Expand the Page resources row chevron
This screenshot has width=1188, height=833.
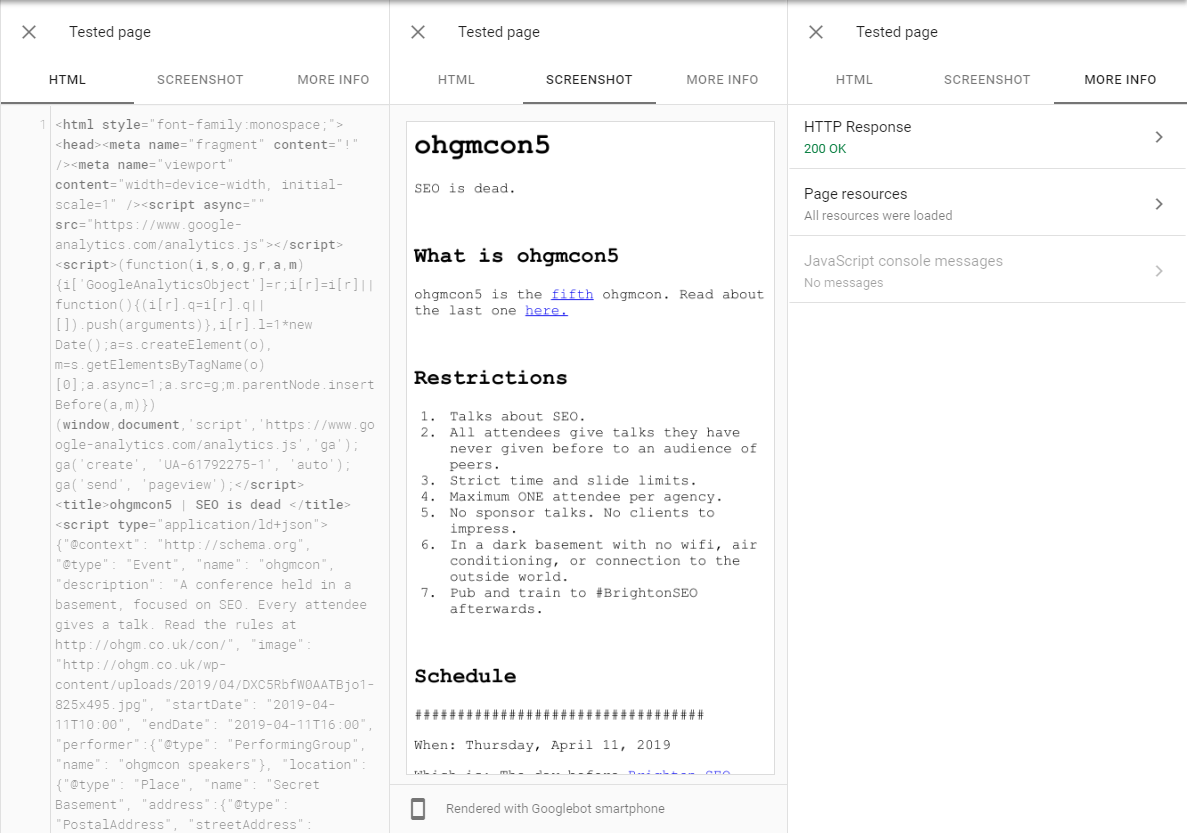(x=1158, y=204)
